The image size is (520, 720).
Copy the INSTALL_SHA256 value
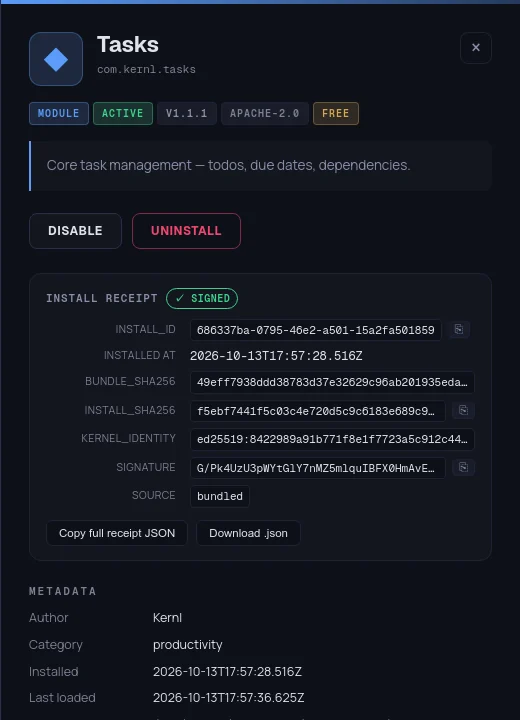463,410
